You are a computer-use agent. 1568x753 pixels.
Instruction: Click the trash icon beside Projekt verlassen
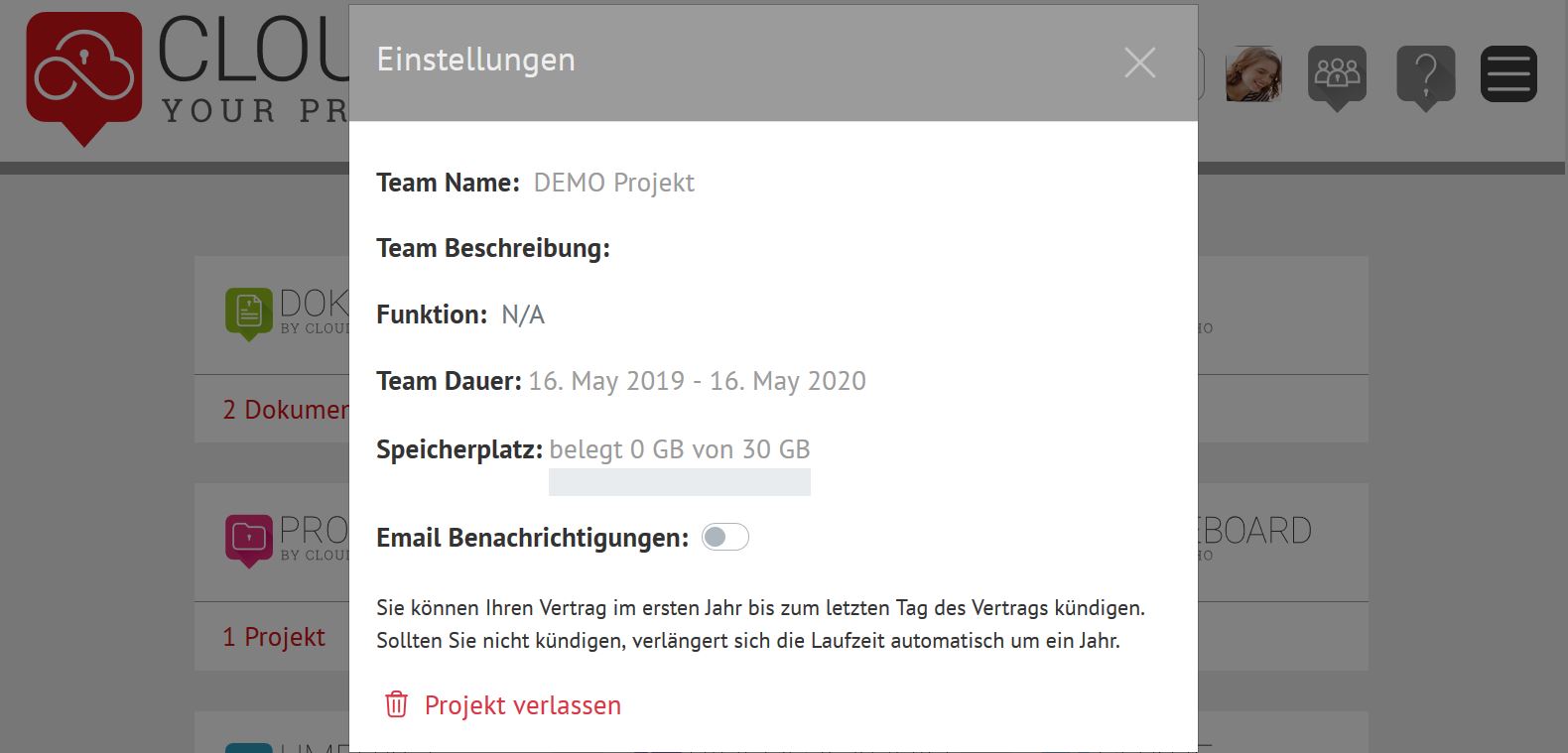[396, 704]
